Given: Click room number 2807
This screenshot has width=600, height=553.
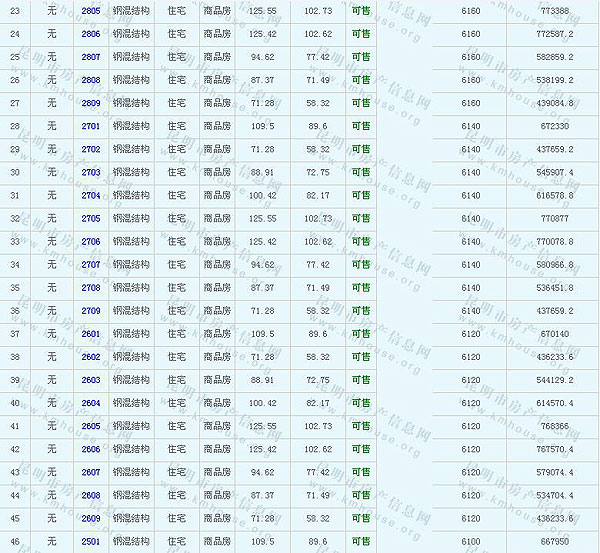Looking at the screenshot, I should 90,57.
